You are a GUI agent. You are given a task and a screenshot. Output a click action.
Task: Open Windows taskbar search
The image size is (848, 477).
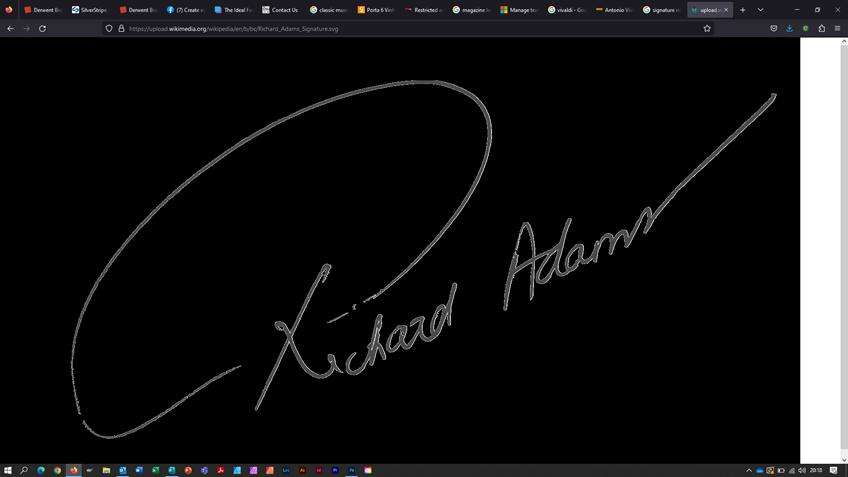tap(24, 471)
